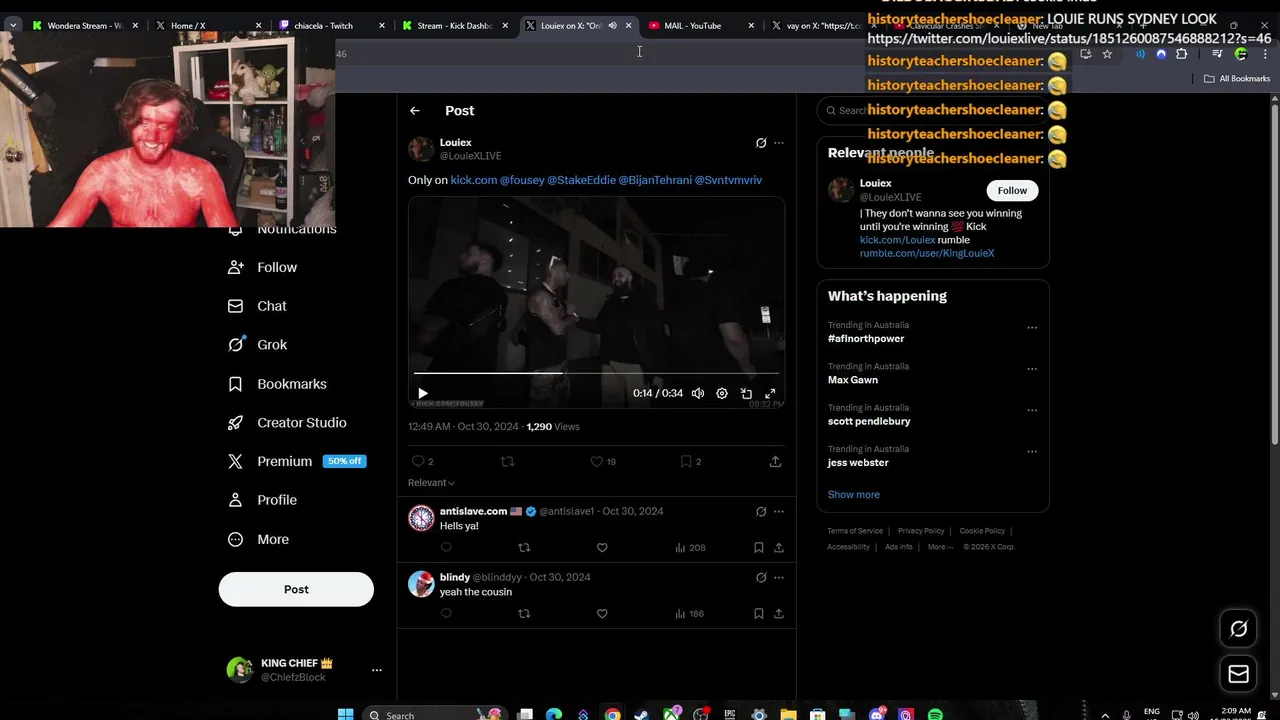This screenshot has height=720, width=1280.
Task: Open Follow in left sidebar
Action: click(262, 268)
